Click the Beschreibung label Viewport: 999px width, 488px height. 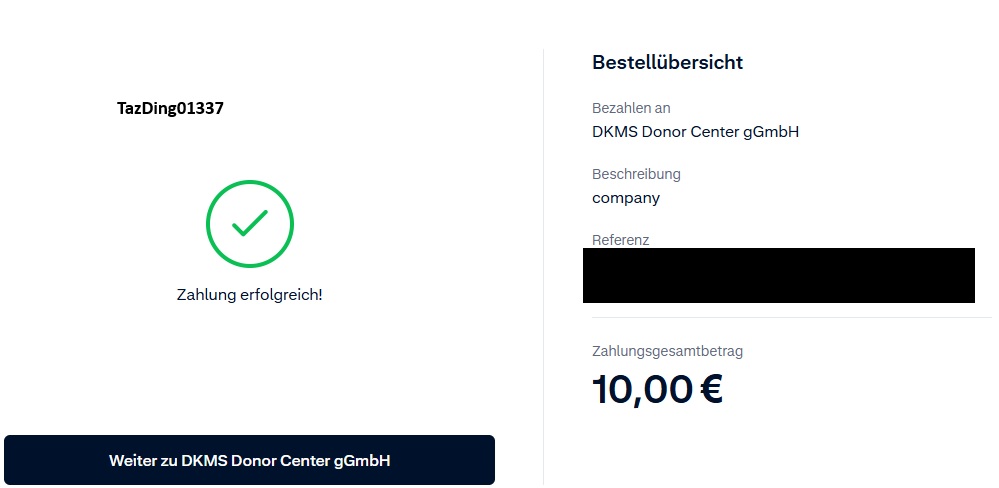tap(636, 174)
